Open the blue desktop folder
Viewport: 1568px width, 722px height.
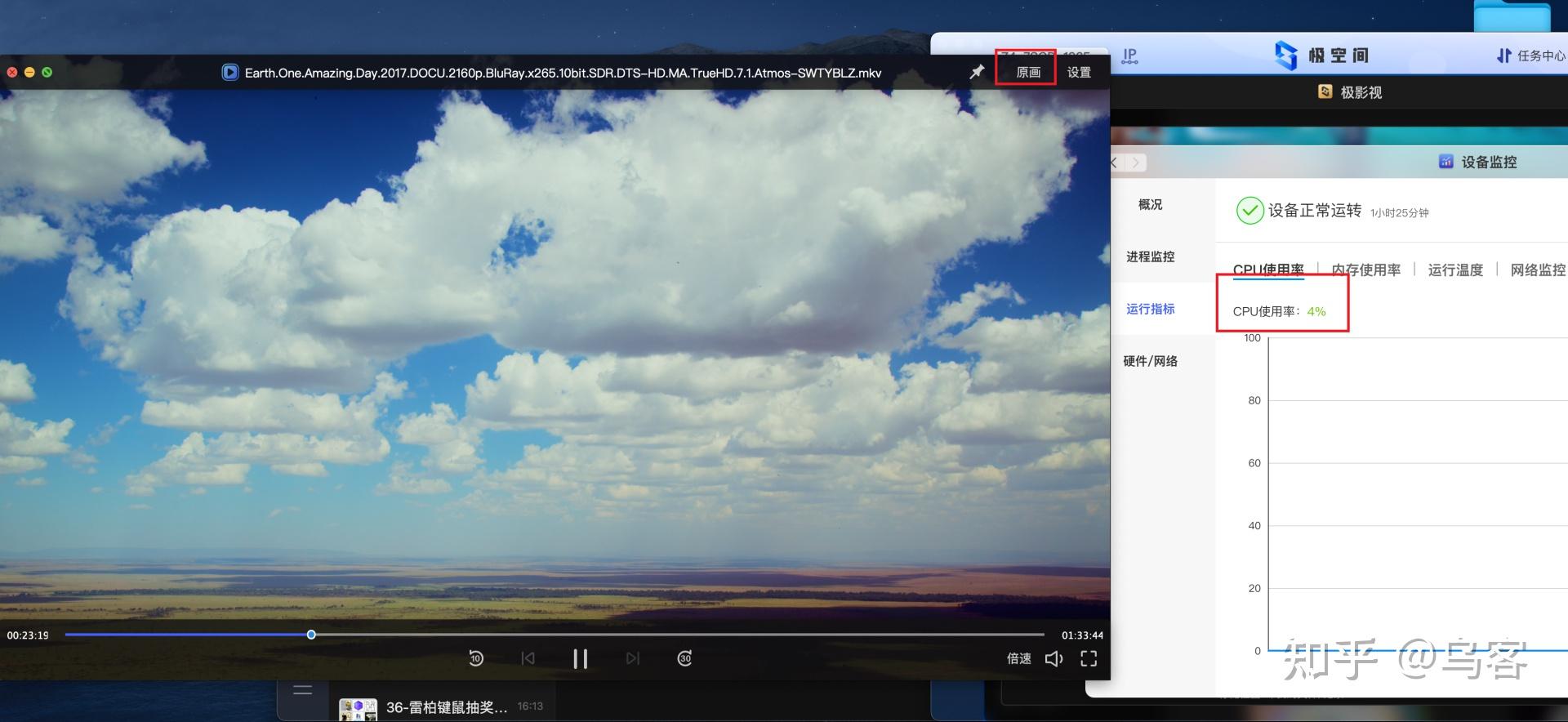tap(1512, 16)
